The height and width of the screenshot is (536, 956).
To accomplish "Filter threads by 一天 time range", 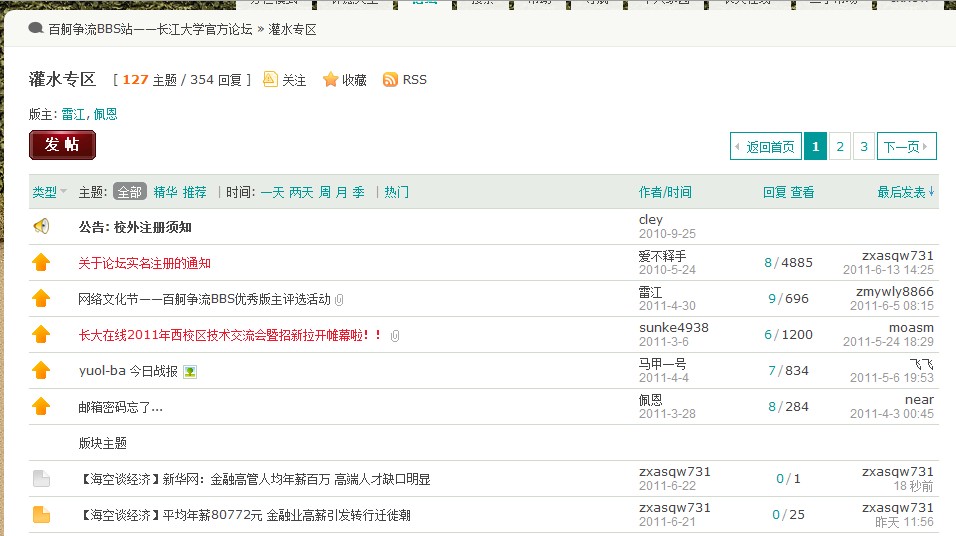I will coord(273,192).
